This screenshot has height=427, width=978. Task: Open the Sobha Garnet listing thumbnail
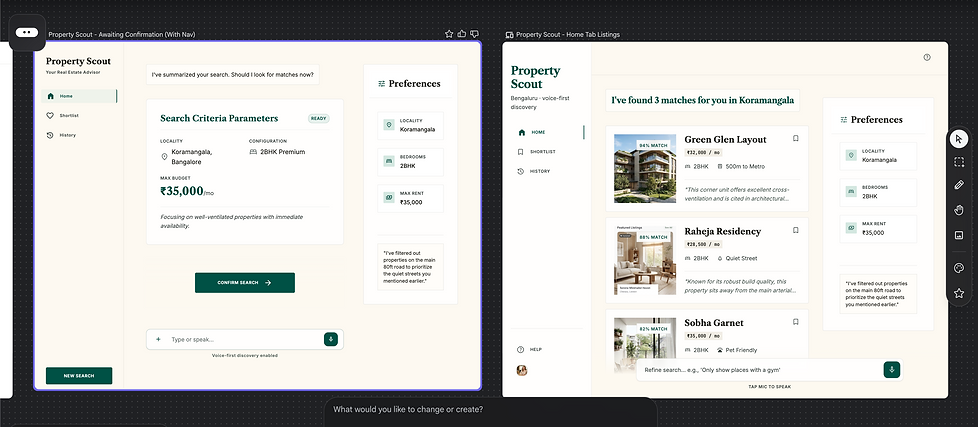(x=645, y=346)
